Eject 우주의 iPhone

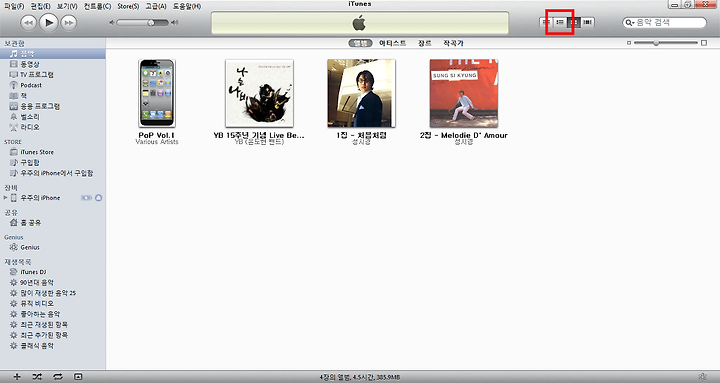(x=98, y=198)
